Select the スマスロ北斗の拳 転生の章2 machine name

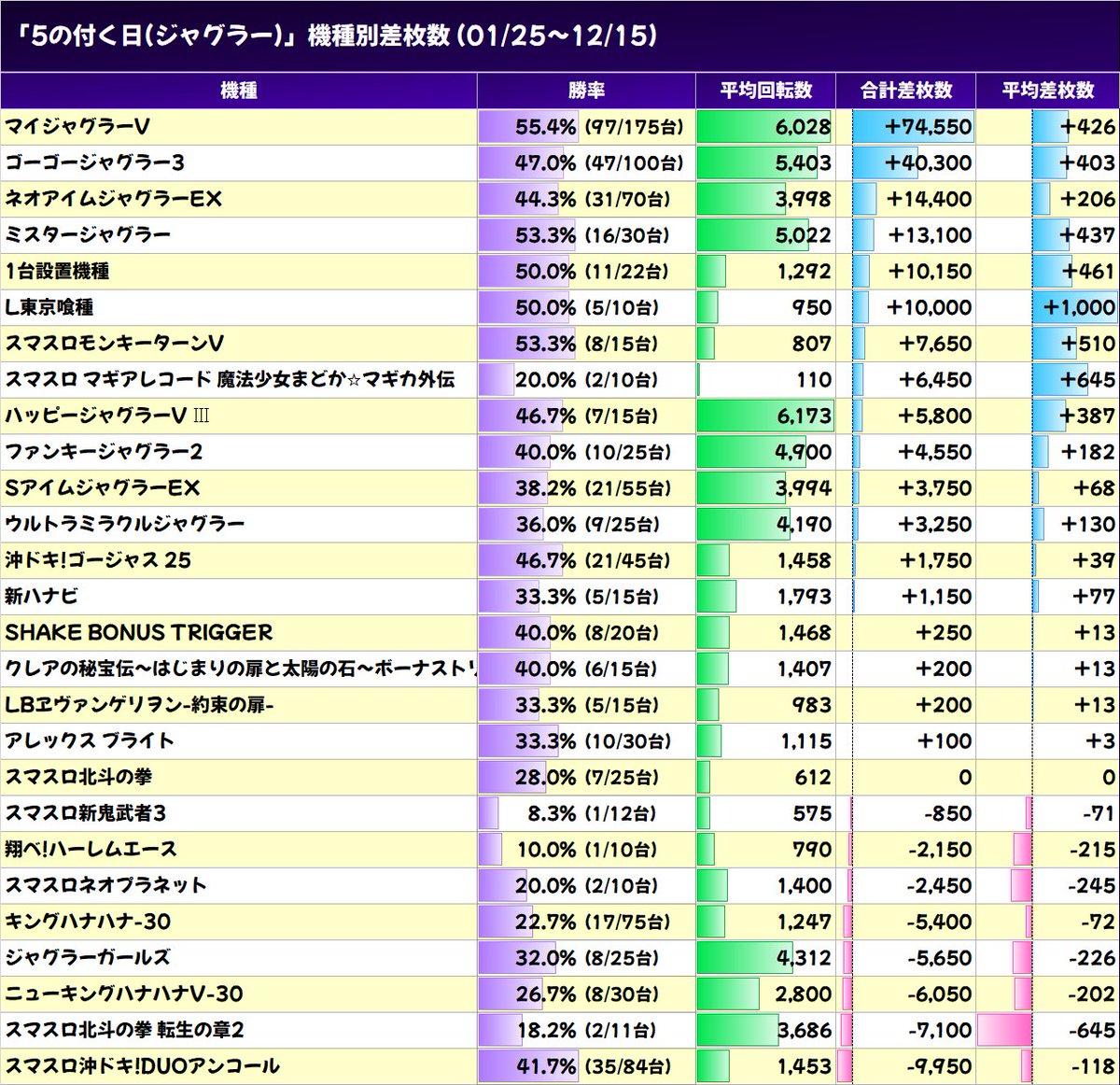point(124,1030)
